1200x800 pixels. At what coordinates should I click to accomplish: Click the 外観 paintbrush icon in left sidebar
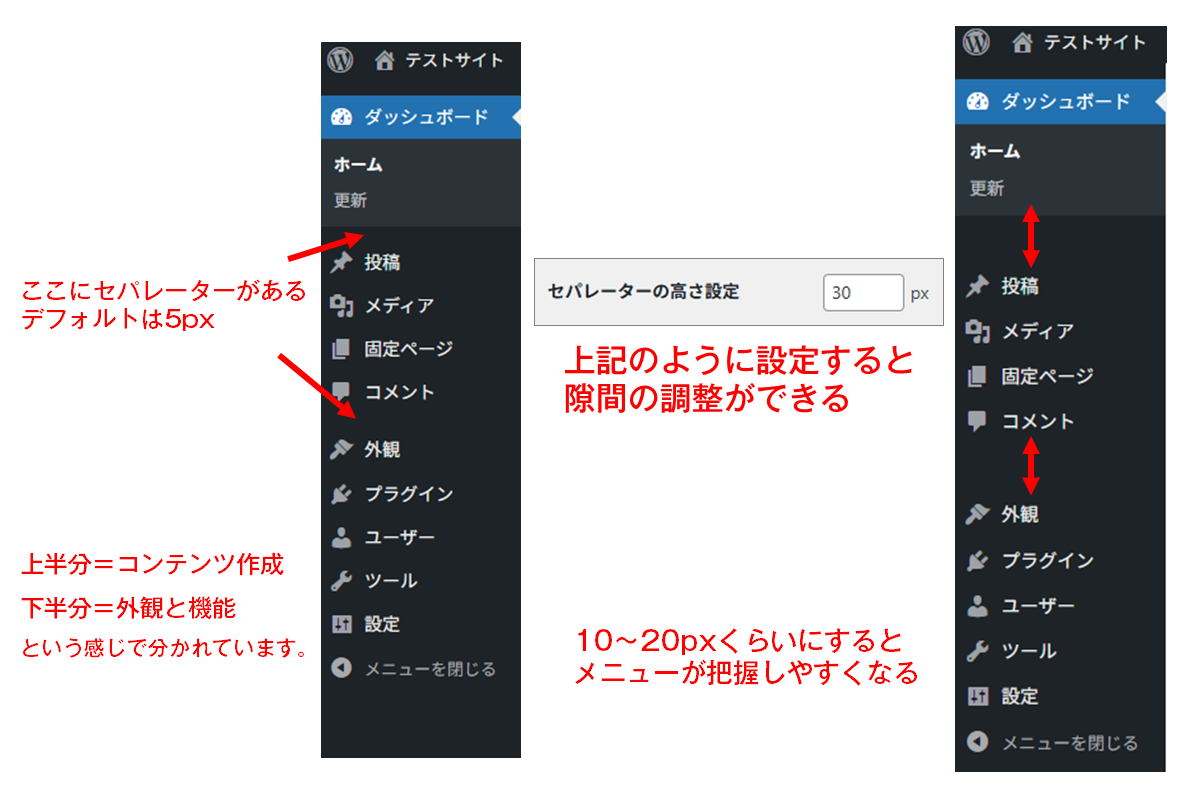(x=341, y=450)
